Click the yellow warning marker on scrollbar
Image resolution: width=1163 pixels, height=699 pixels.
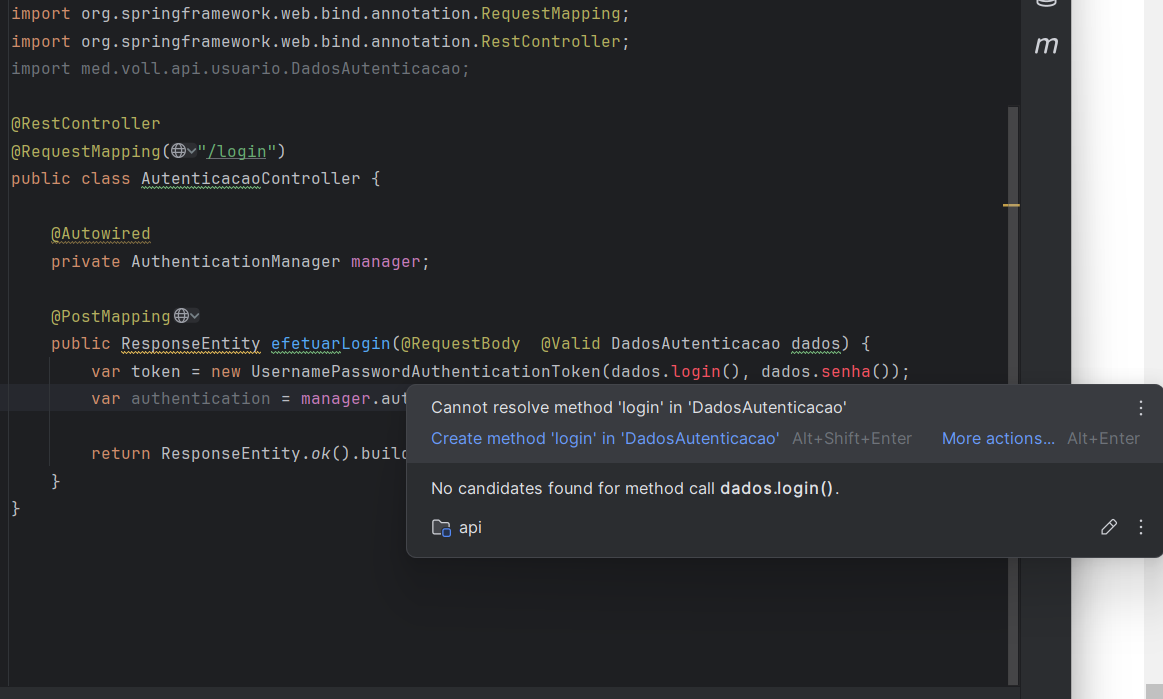1011,205
